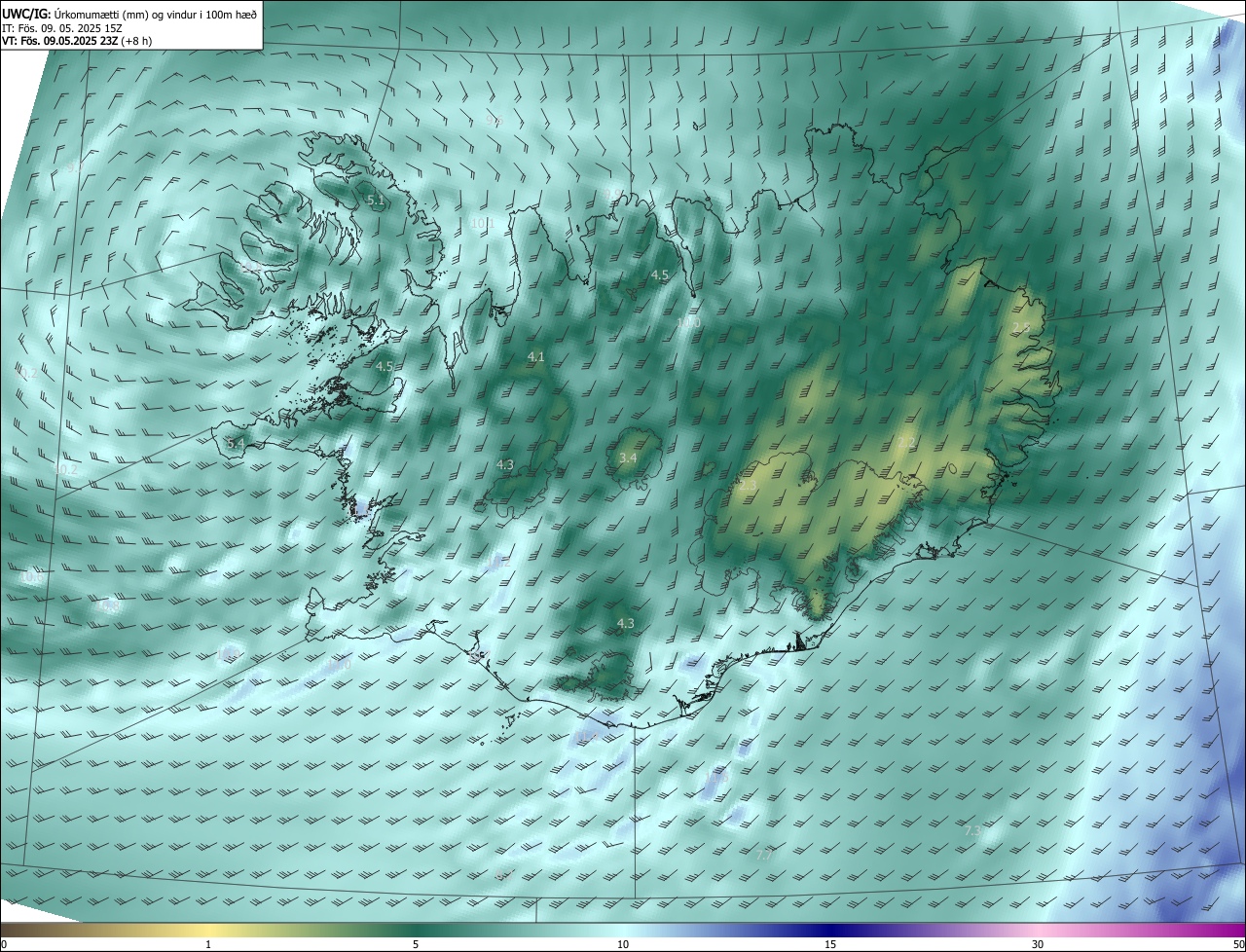Click the 'VT: Fös. 09.05.2025 23Z (+8 h)' line

(77, 41)
